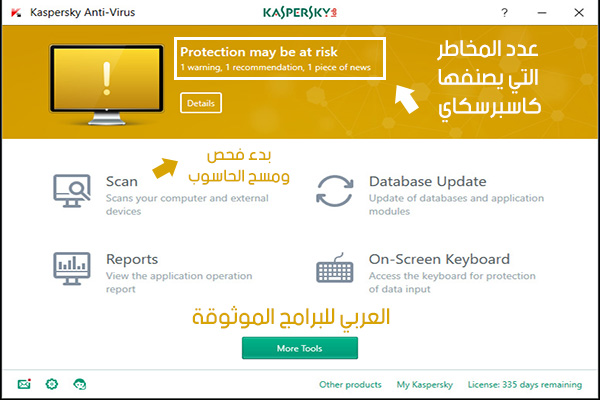Select the Database Update title
The image size is (600, 400).
click(x=427, y=181)
